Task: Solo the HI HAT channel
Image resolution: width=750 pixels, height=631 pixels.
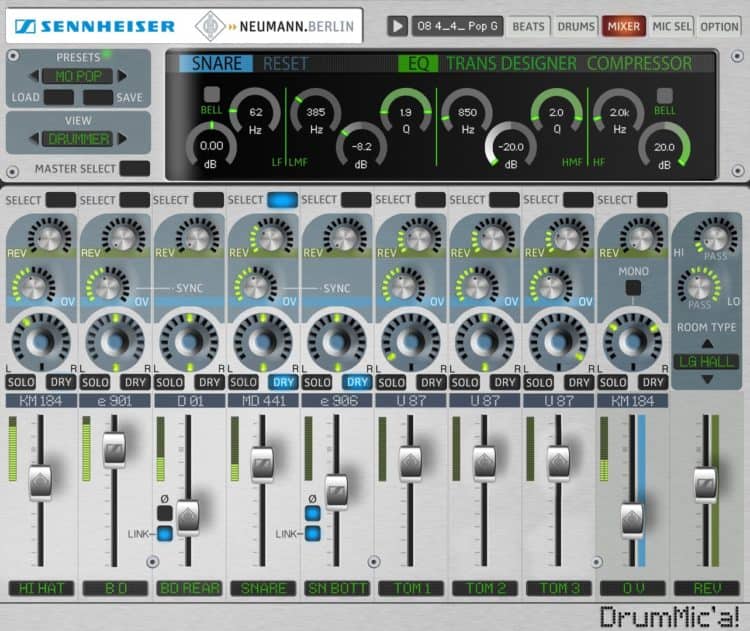Action: [21, 382]
